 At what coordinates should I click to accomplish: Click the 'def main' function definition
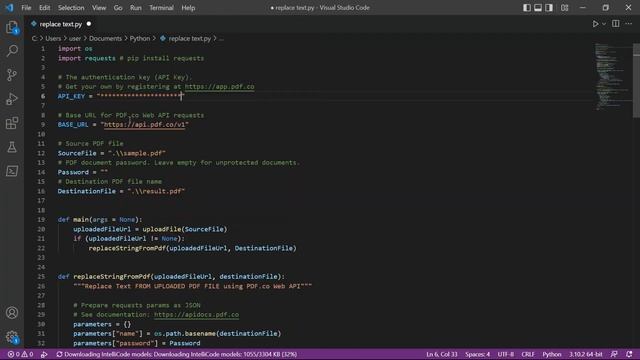pos(100,220)
